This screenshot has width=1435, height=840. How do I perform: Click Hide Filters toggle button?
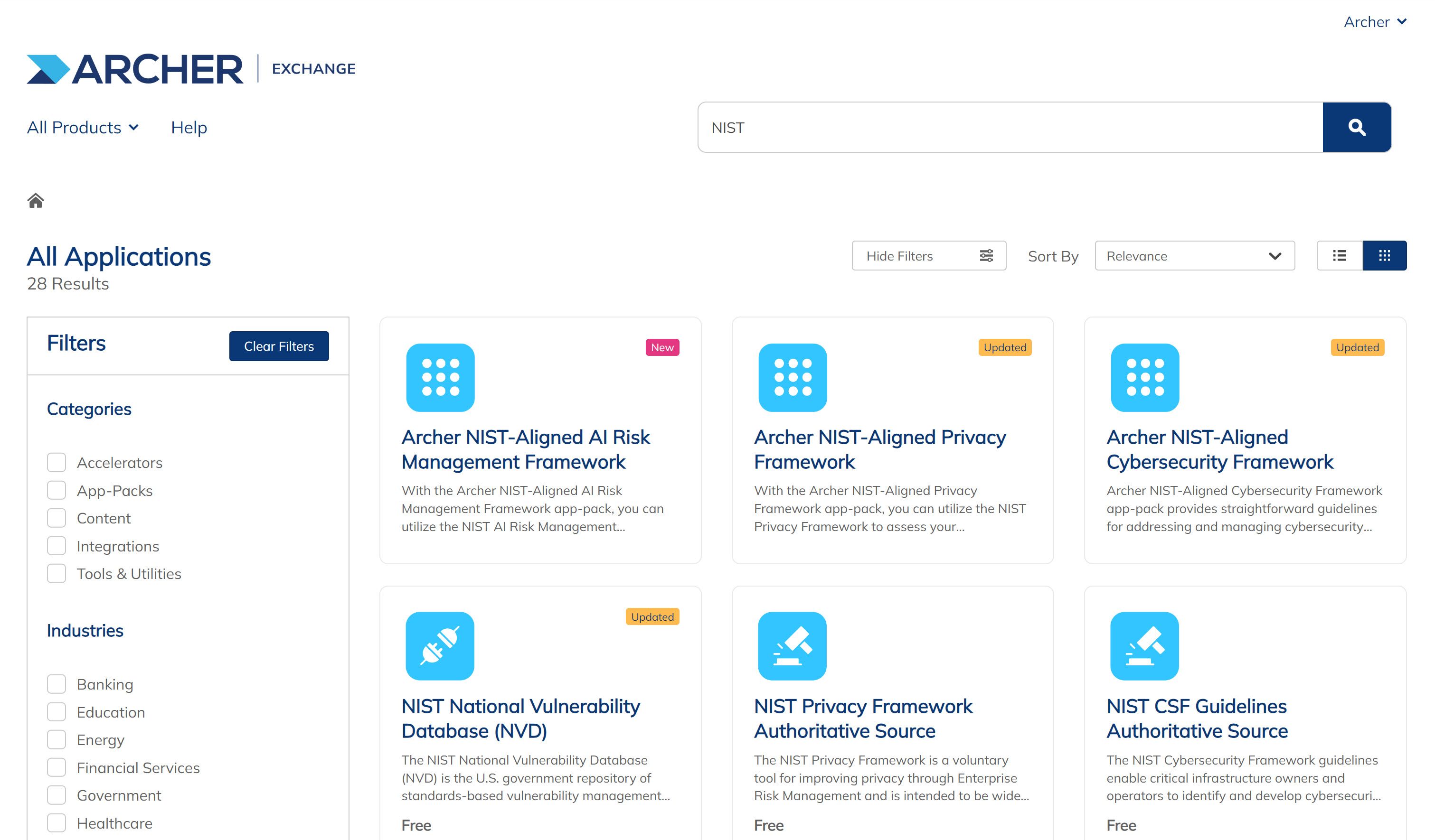click(x=929, y=255)
